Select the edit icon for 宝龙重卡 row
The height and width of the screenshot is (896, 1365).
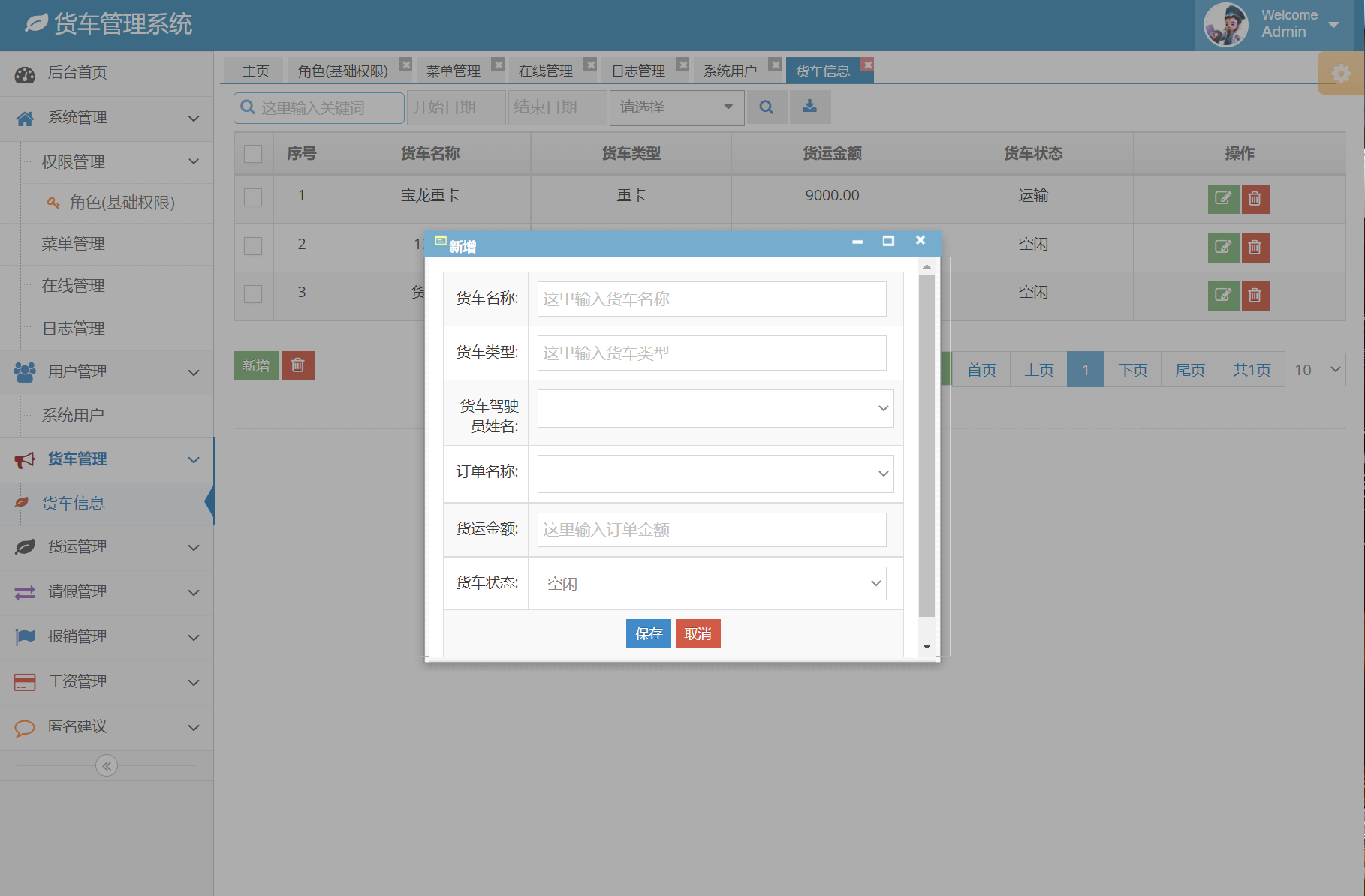point(1223,199)
